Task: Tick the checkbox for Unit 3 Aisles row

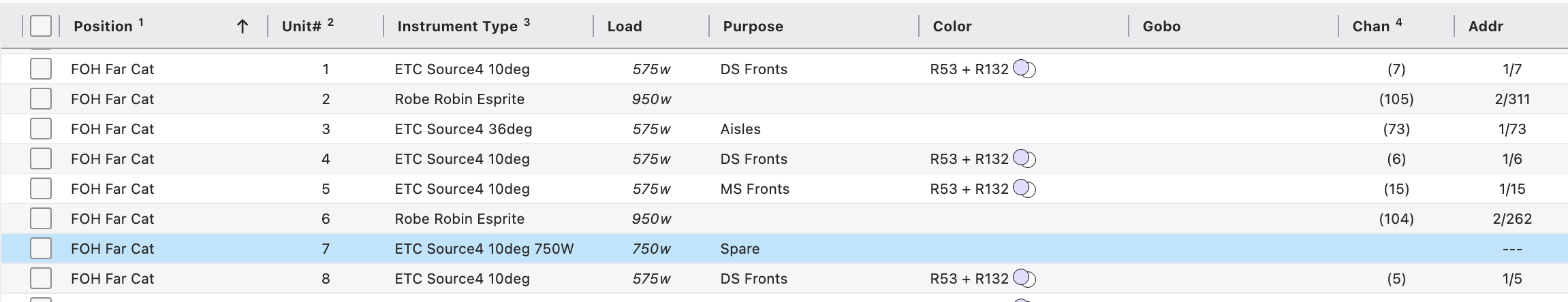Action: (41, 129)
